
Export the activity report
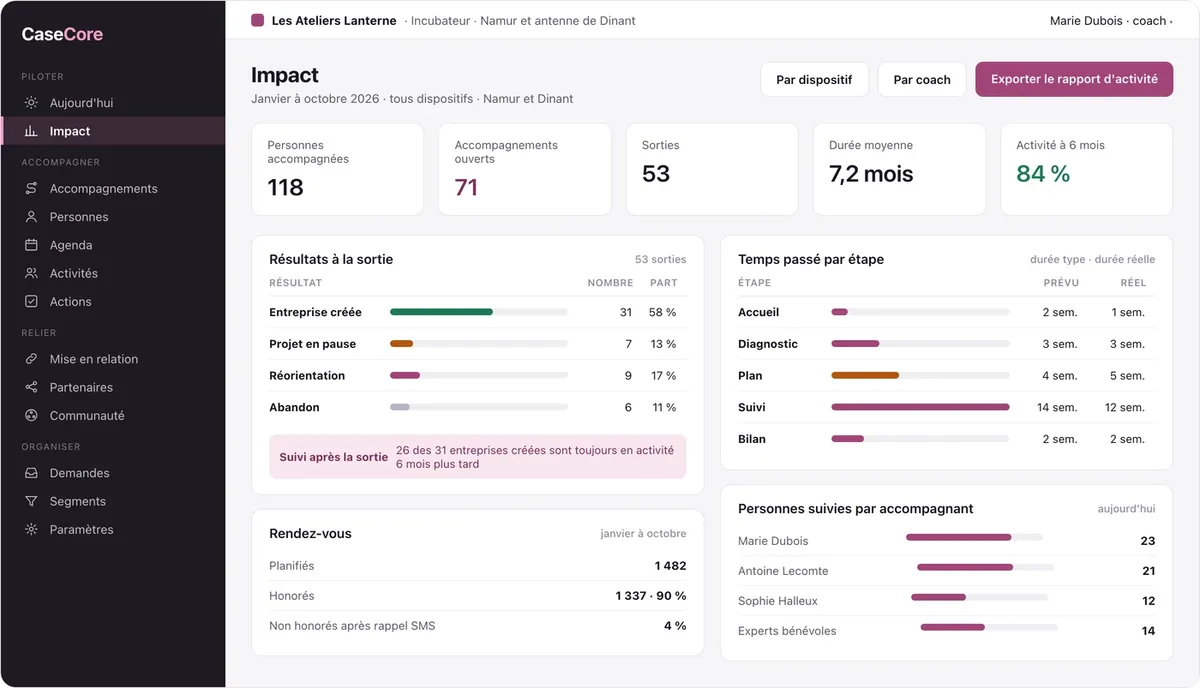[1074, 79]
